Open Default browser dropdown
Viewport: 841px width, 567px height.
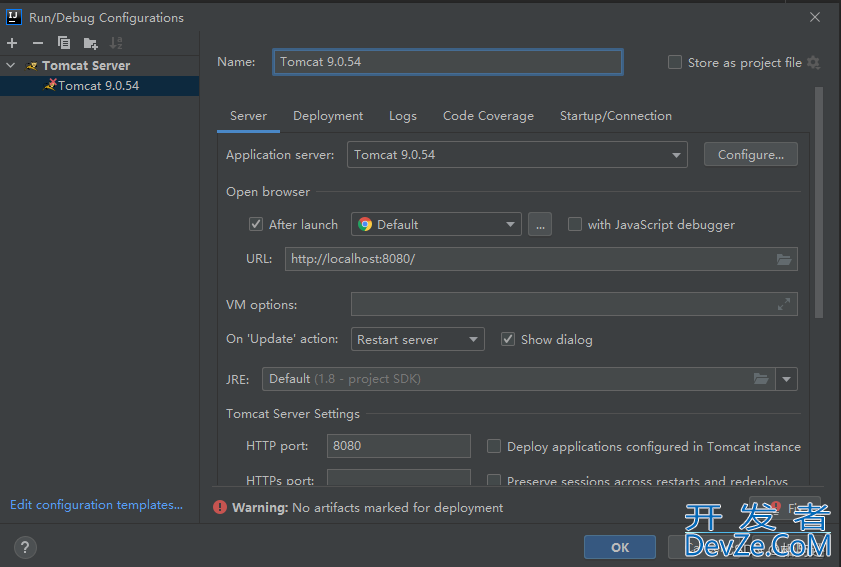[436, 224]
